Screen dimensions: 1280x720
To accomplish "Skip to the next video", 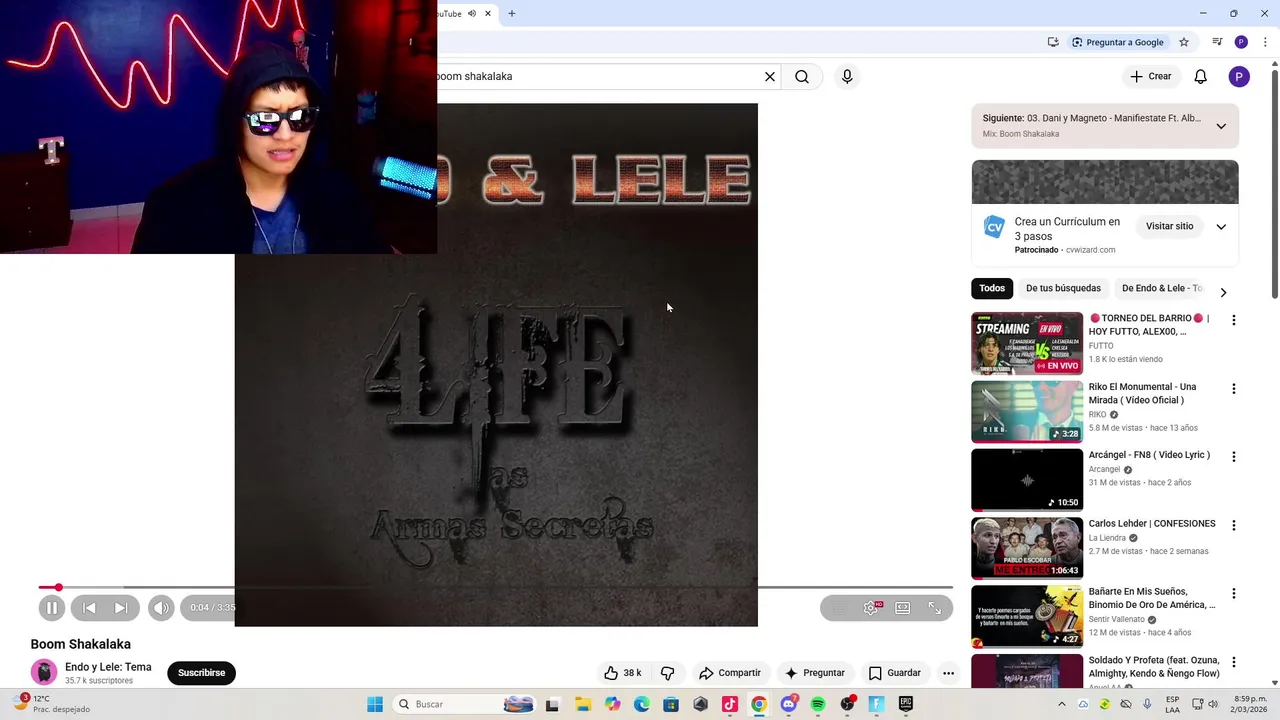I will point(121,607).
